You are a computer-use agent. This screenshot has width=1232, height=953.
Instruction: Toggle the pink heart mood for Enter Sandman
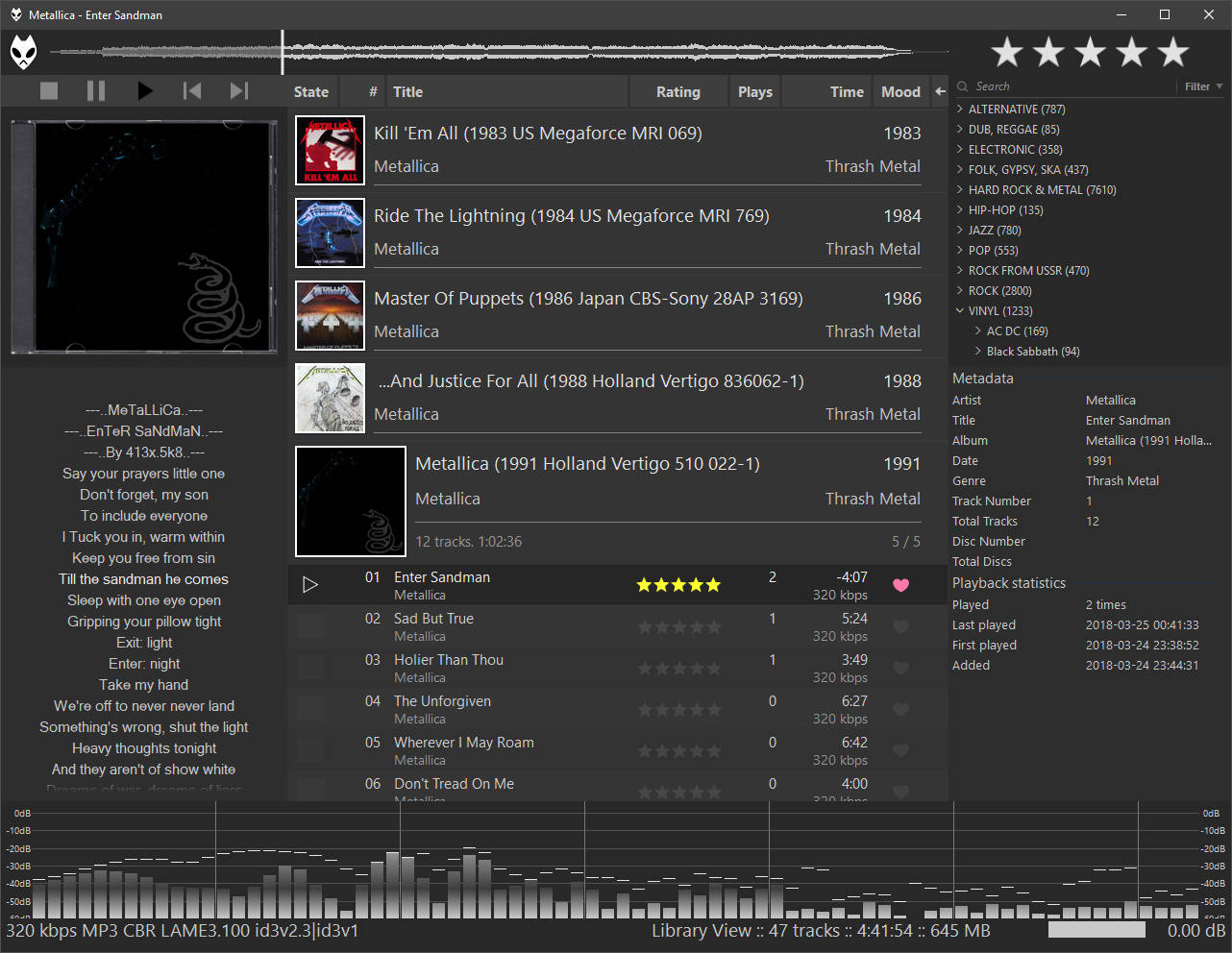pyautogui.click(x=900, y=584)
